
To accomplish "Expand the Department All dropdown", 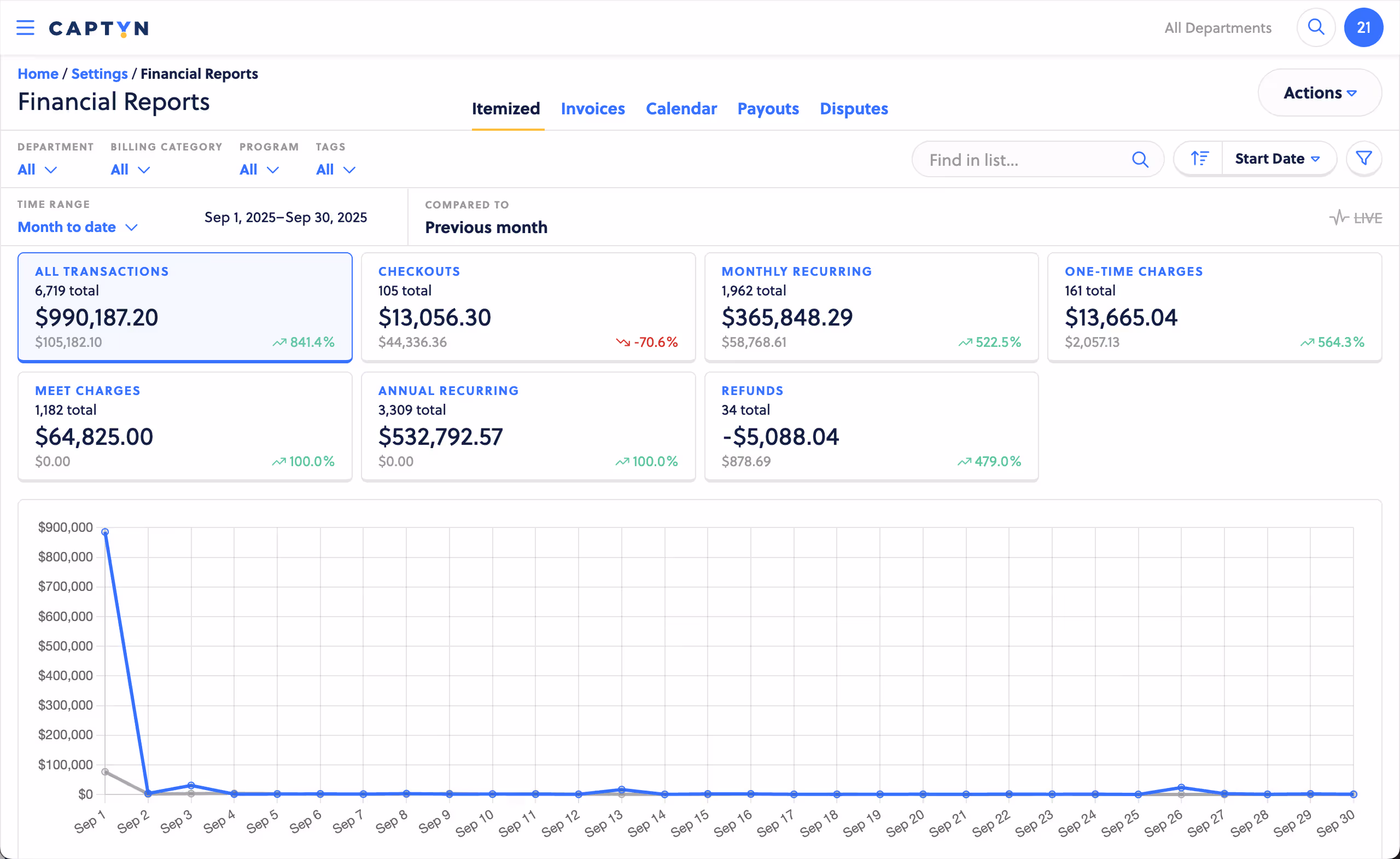I will coord(37,170).
